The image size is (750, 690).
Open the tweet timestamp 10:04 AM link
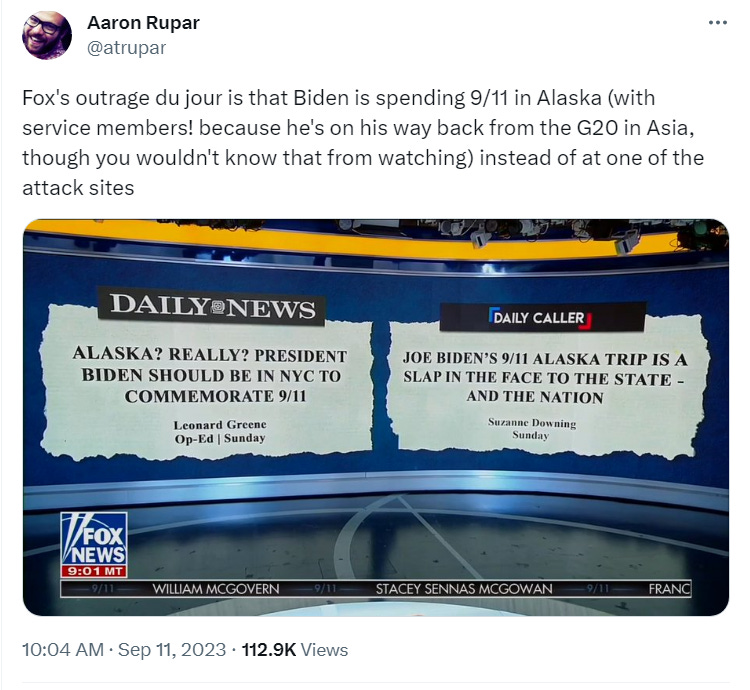tap(63, 649)
